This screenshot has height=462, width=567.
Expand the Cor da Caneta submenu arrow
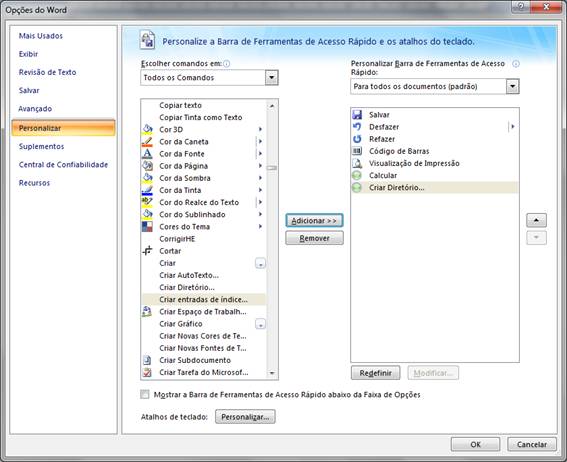coord(260,141)
